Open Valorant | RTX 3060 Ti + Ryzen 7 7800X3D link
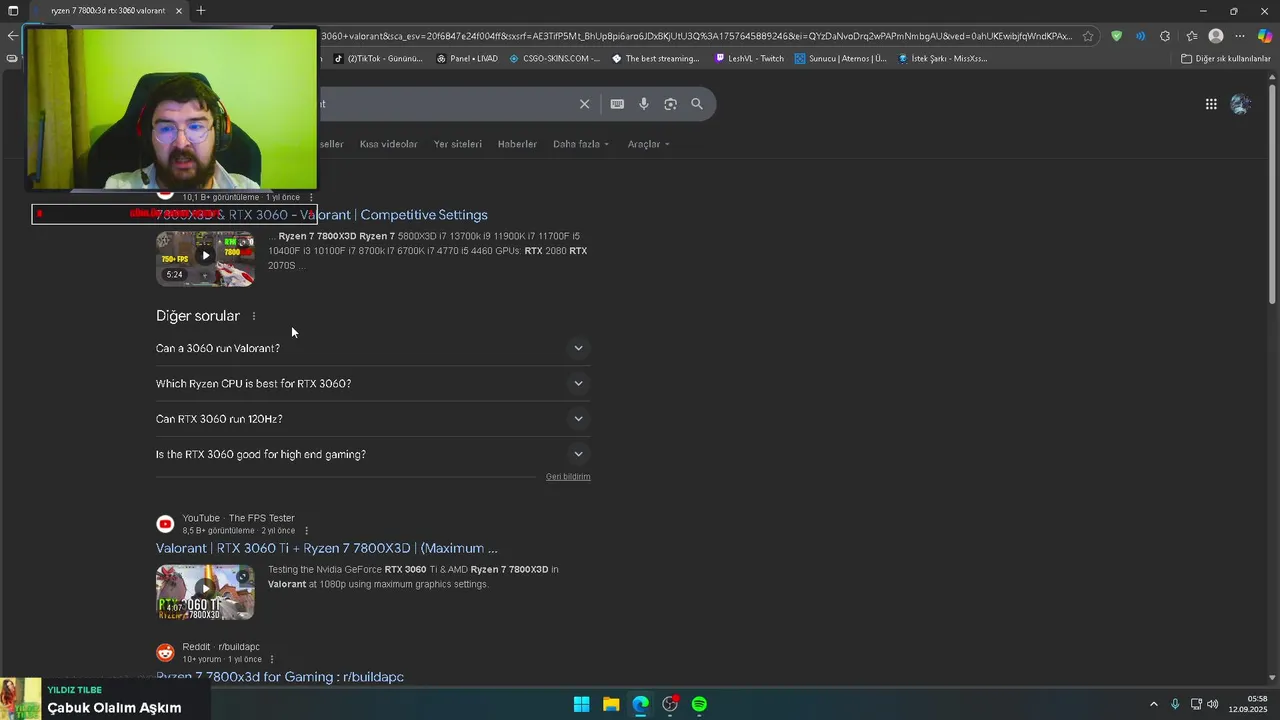The width and height of the screenshot is (1280, 720). pos(327,548)
